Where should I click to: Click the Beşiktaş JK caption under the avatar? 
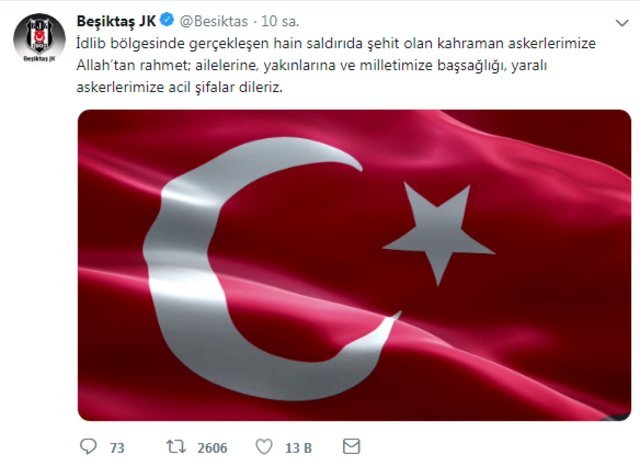39,59
